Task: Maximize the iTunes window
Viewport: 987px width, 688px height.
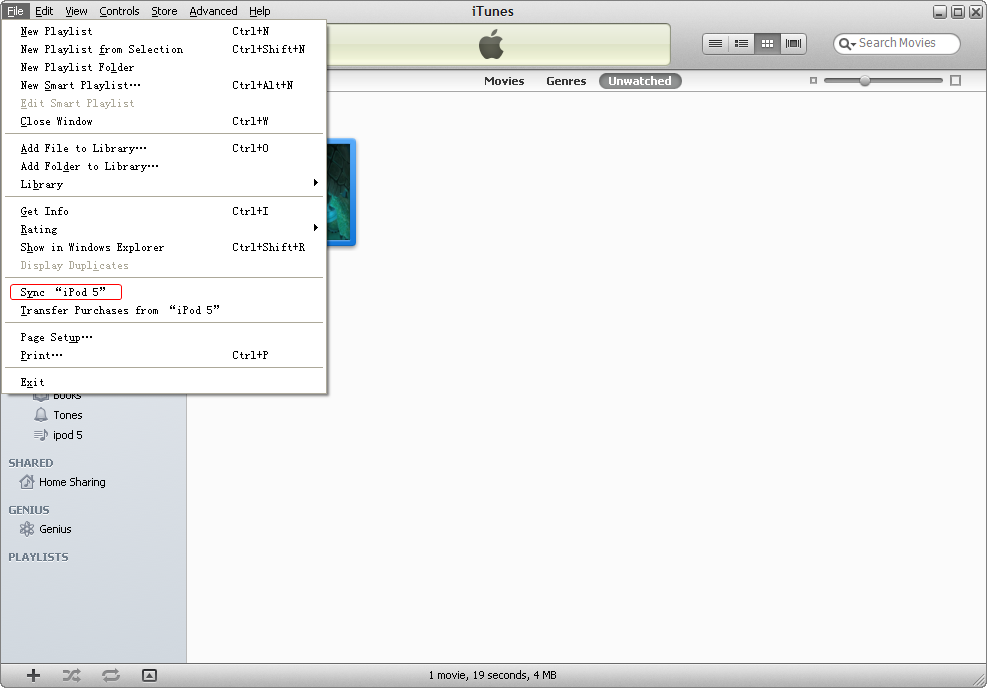Action: 957,12
